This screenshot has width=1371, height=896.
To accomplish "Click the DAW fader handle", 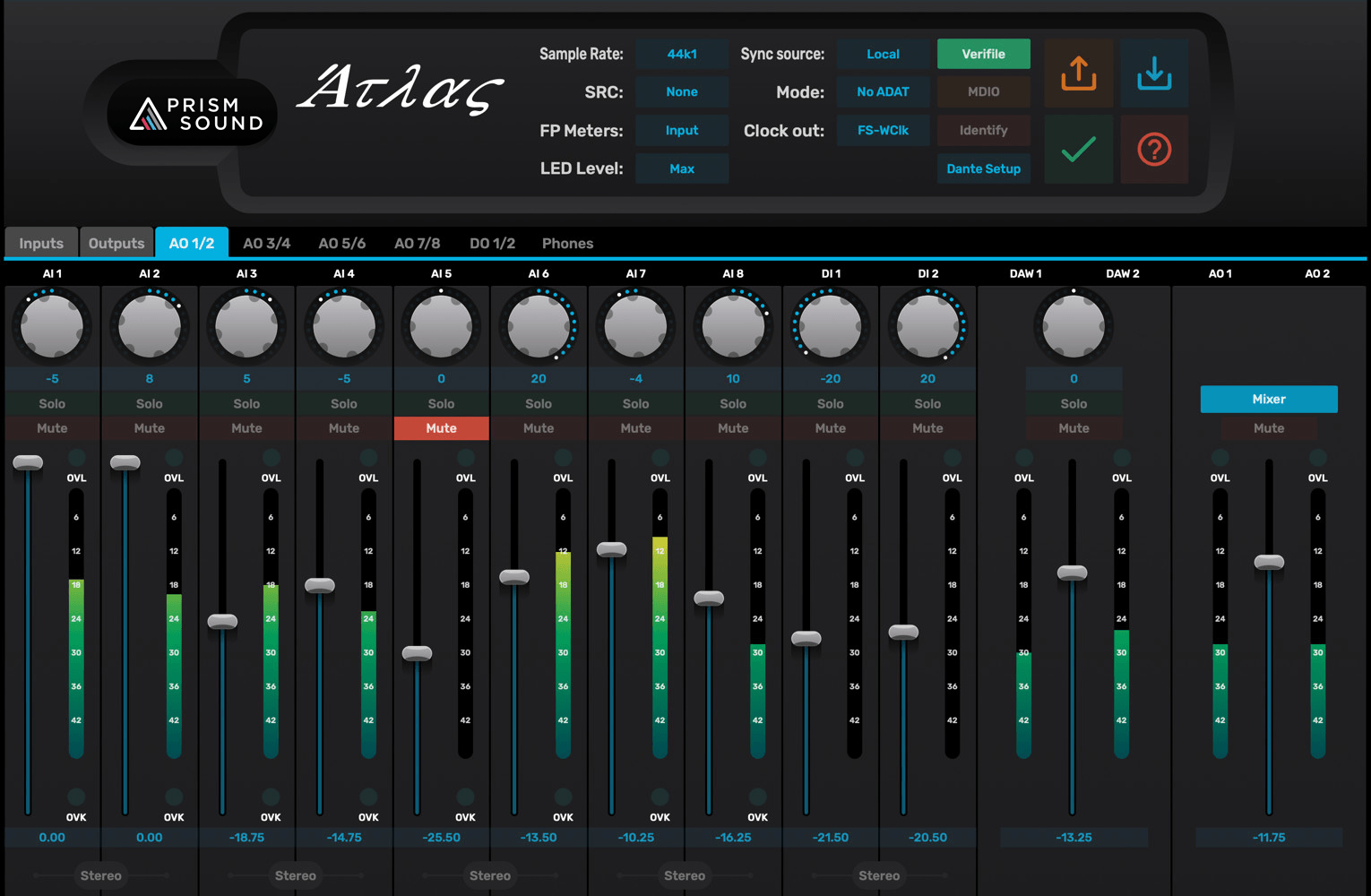I will click(1073, 573).
